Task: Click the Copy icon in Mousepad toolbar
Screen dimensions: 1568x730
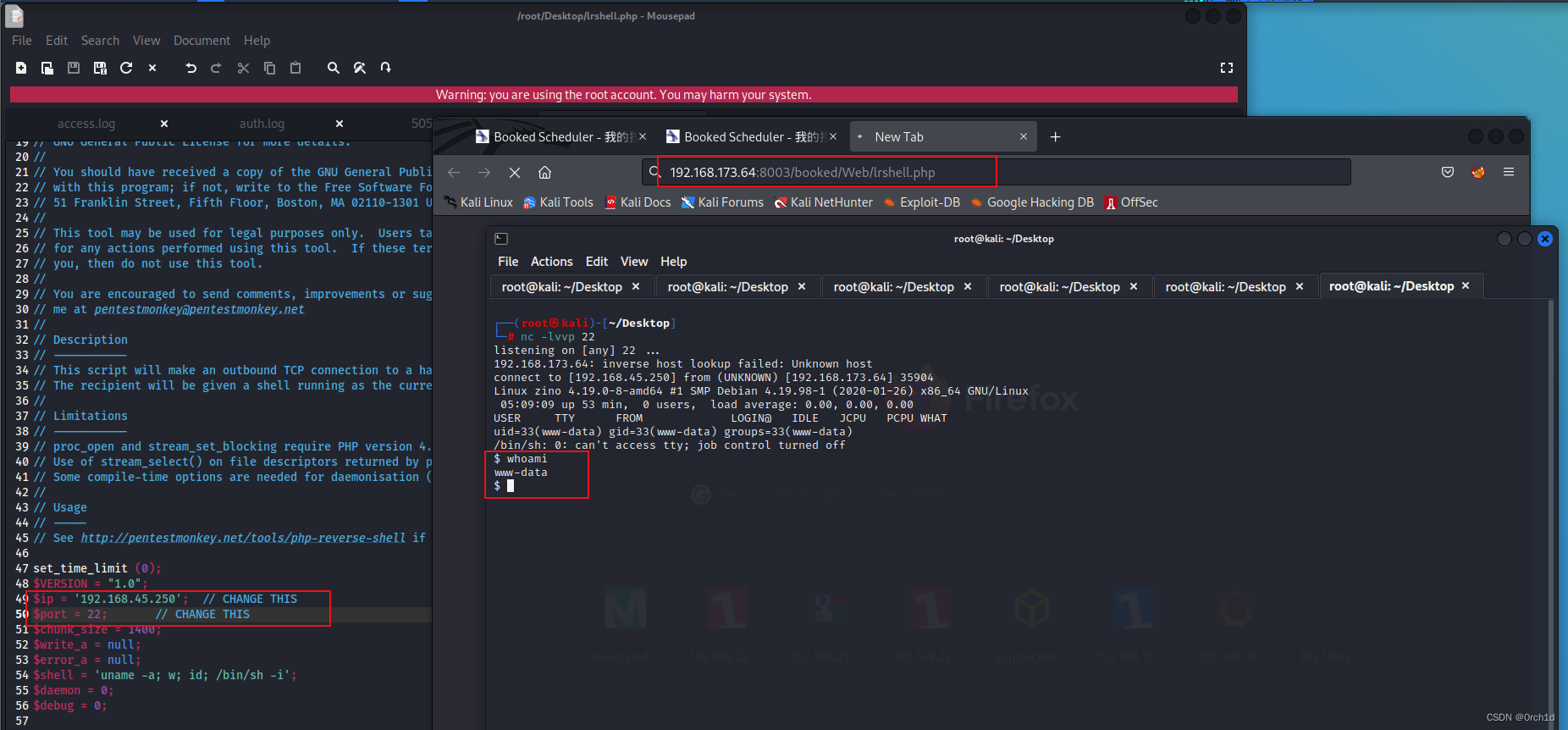Action: 269,68
